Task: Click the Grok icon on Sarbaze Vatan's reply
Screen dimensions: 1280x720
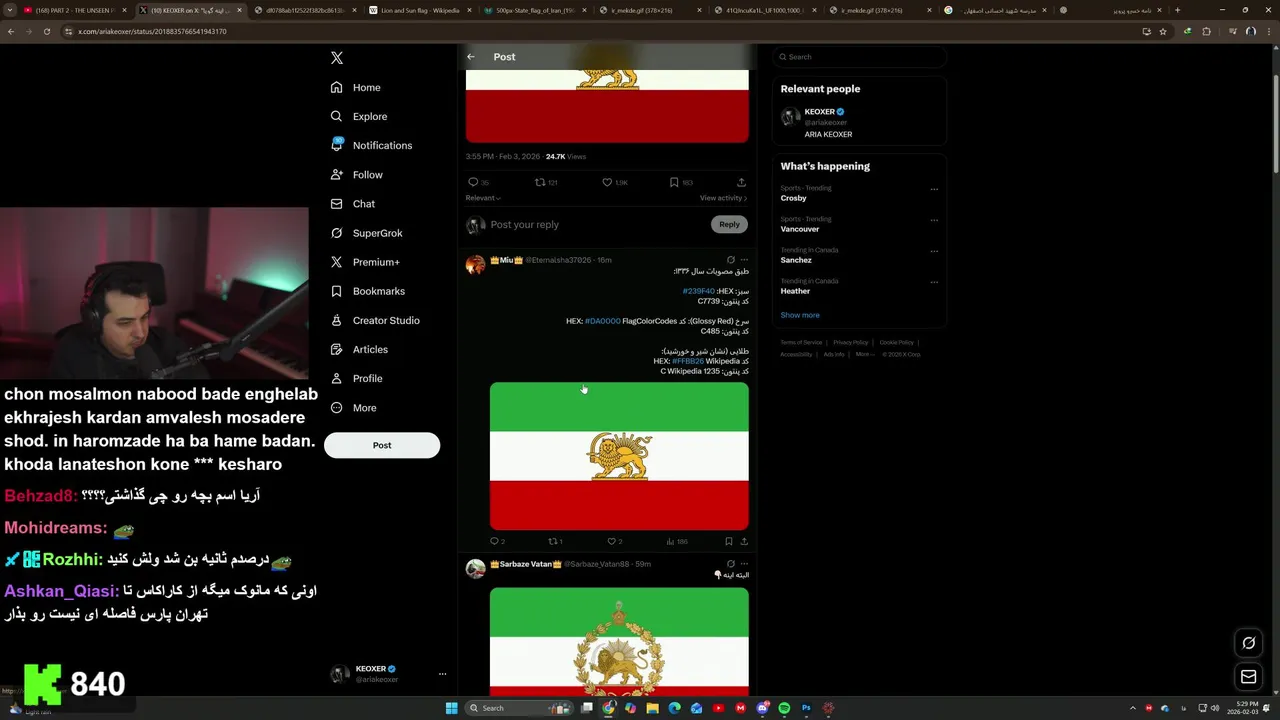Action: (730, 564)
